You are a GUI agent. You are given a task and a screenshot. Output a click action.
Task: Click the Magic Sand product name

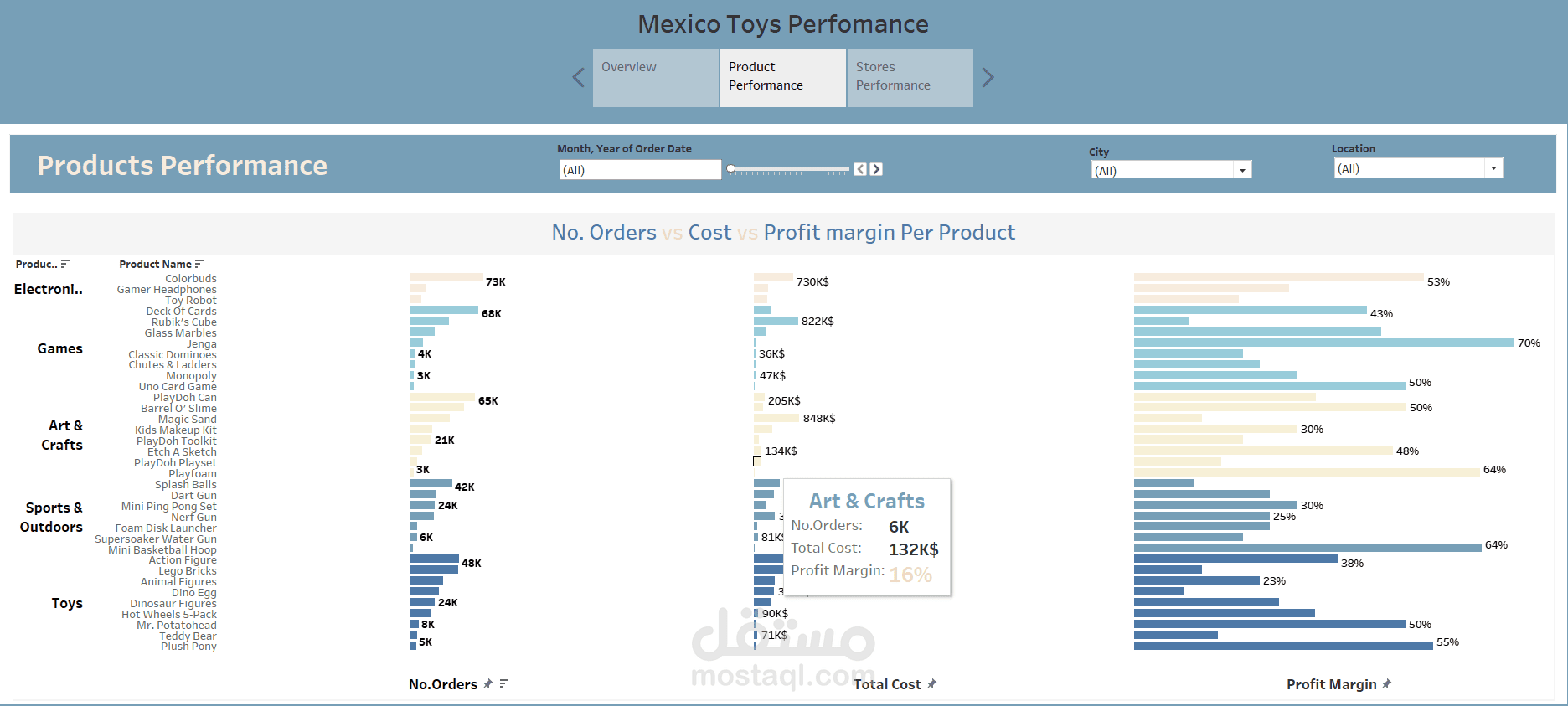[188, 420]
